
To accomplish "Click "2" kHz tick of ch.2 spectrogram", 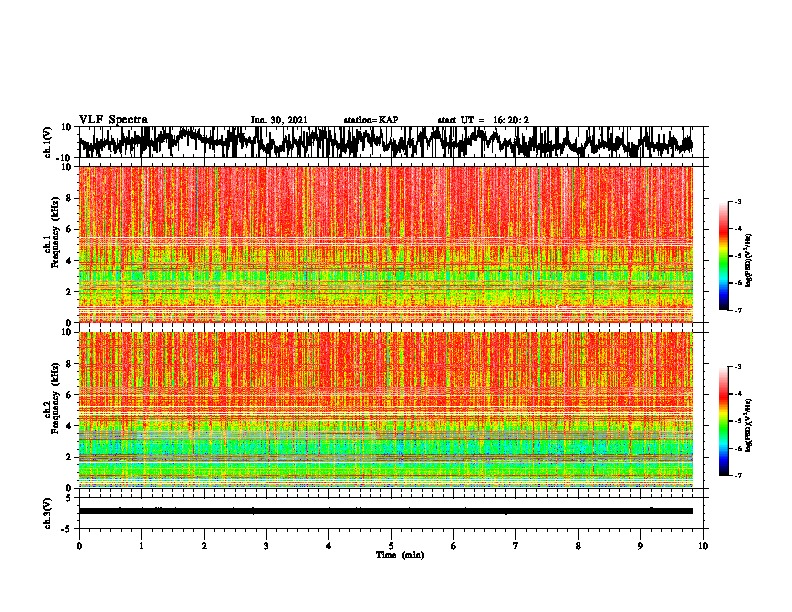I will point(70,457).
